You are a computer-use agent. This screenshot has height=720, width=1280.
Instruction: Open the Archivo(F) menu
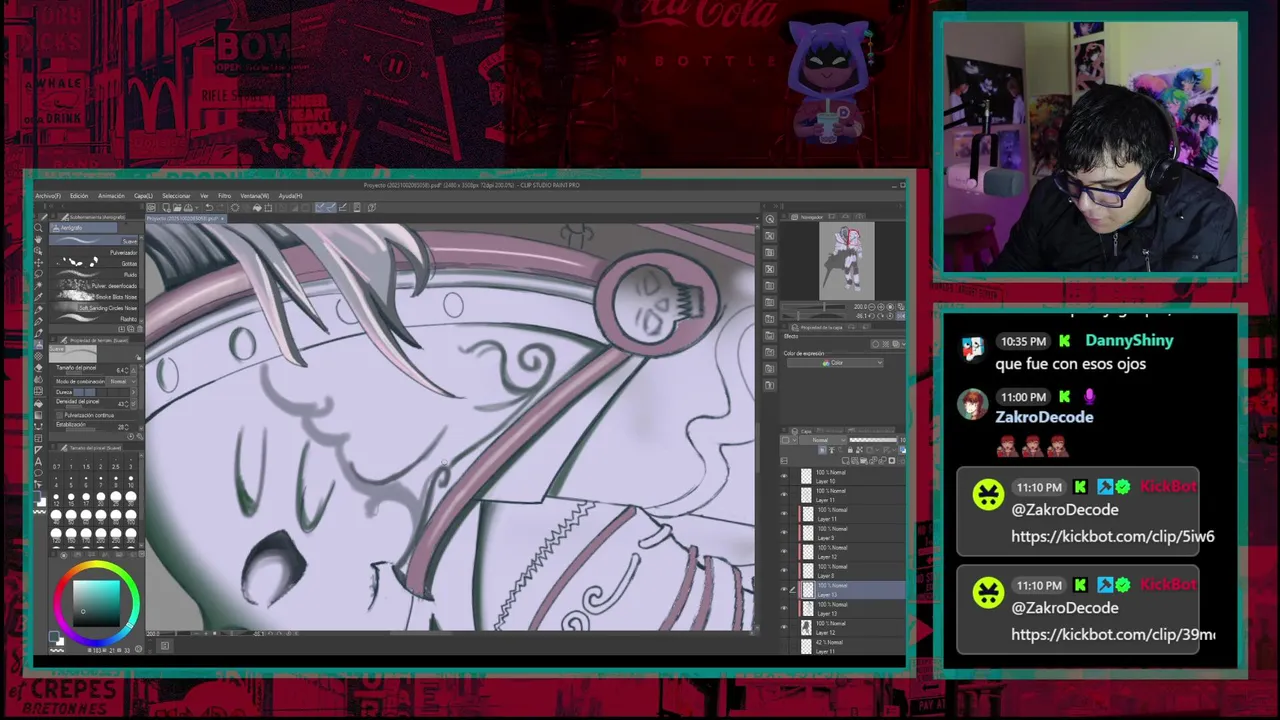(48, 196)
